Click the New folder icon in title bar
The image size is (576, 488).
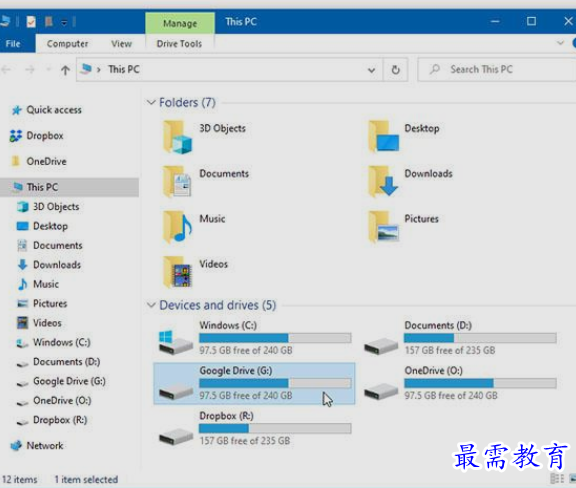coord(48,22)
